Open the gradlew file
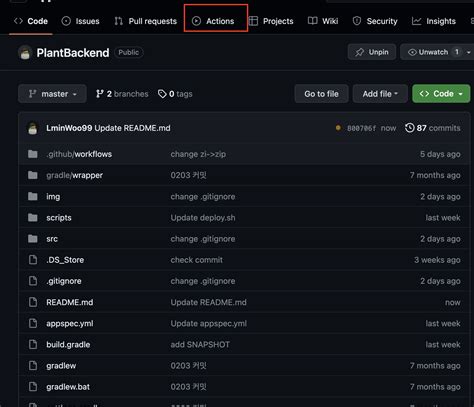The width and height of the screenshot is (474, 407). pos(61,366)
